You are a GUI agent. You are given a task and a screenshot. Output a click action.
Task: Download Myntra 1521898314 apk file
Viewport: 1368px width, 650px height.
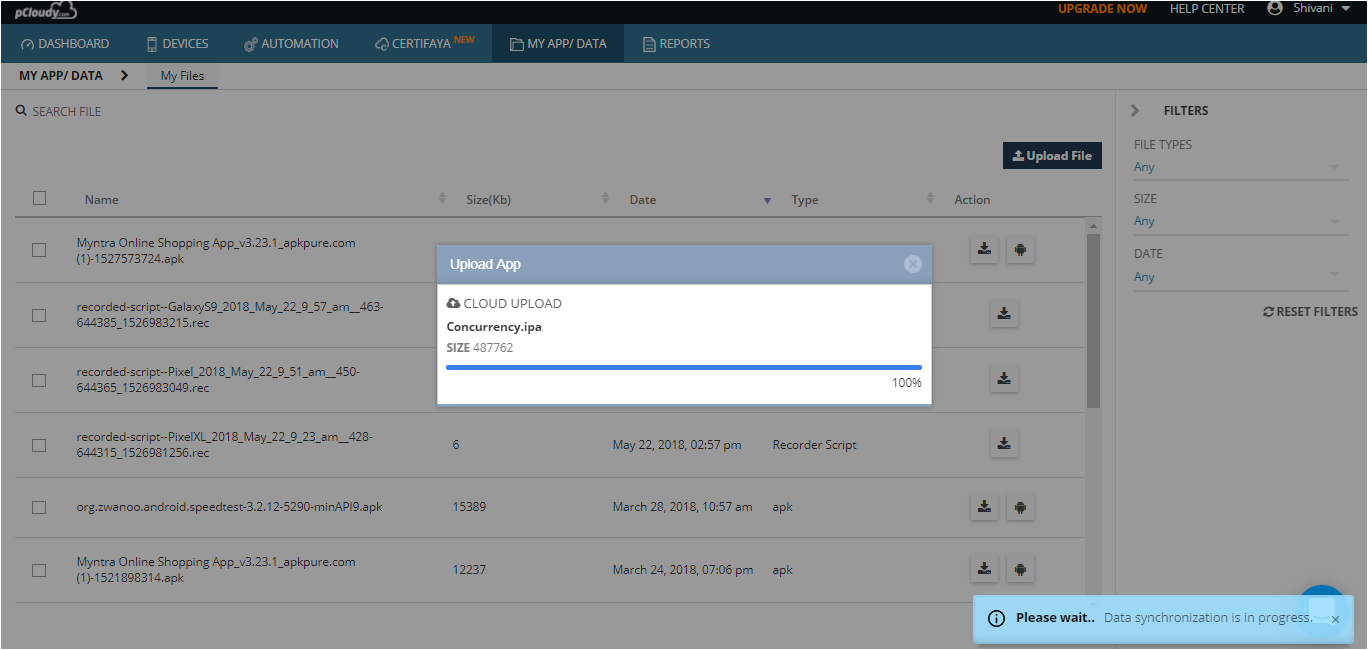985,569
